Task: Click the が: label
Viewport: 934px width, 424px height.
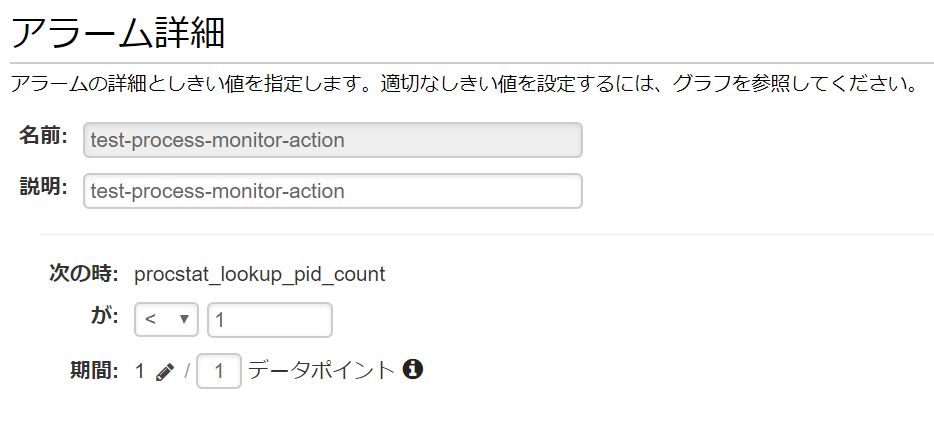Action: pyautogui.click(x=104, y=316)
